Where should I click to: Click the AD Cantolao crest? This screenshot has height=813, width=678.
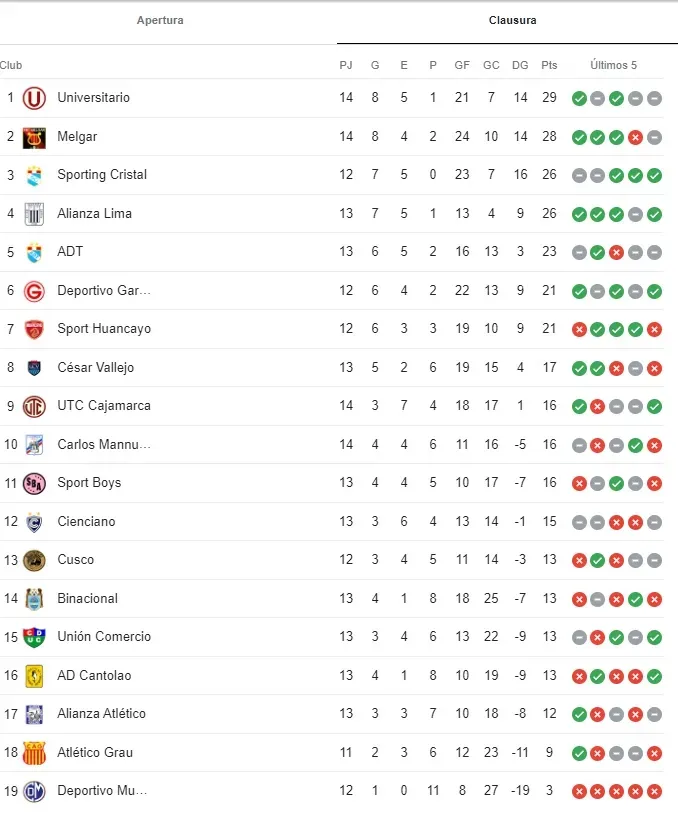pos(35,675)
